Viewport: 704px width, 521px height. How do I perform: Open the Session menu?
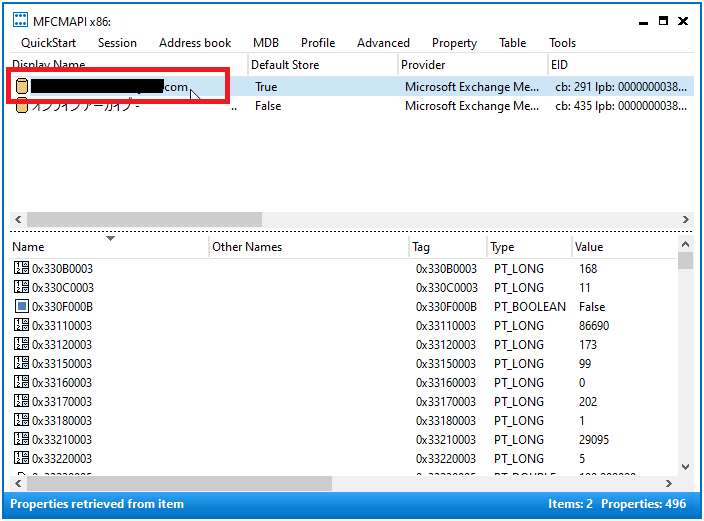[x=117, y=43]
